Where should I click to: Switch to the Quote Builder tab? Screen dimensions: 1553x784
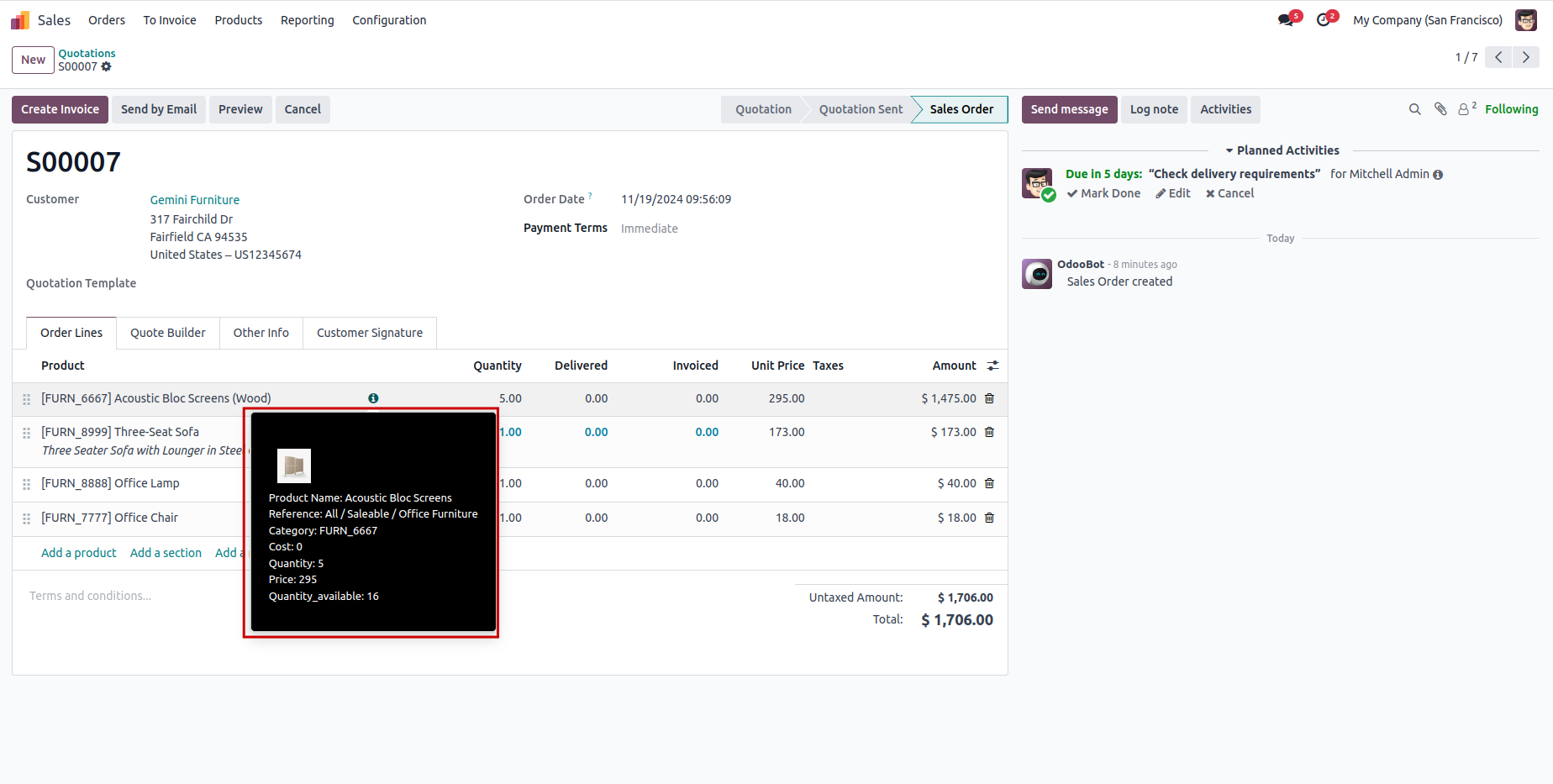(x=168, y=333)
